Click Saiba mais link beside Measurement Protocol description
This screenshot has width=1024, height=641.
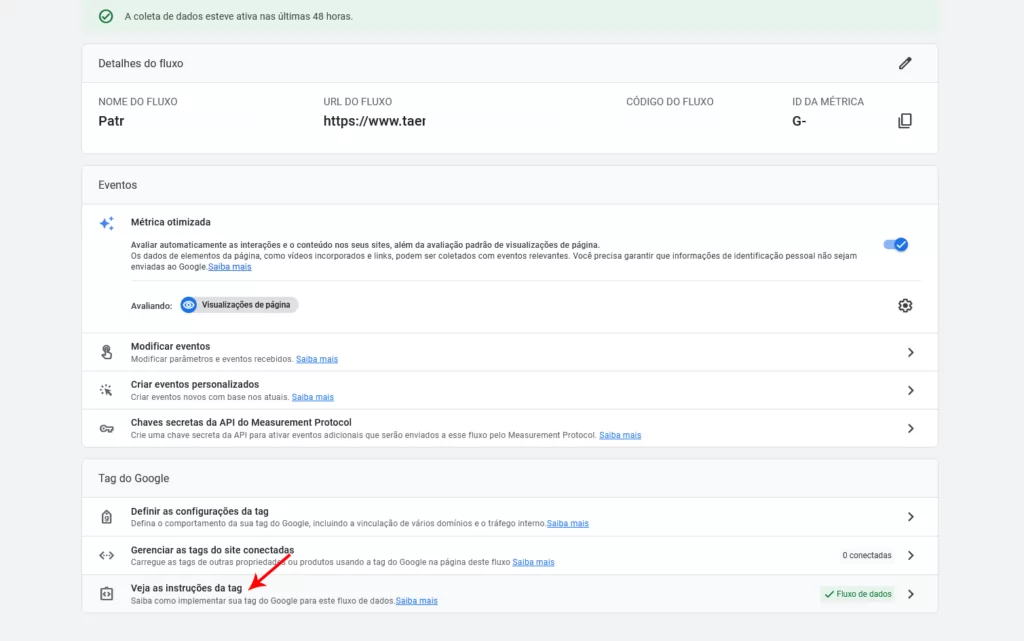pos(620,435)
